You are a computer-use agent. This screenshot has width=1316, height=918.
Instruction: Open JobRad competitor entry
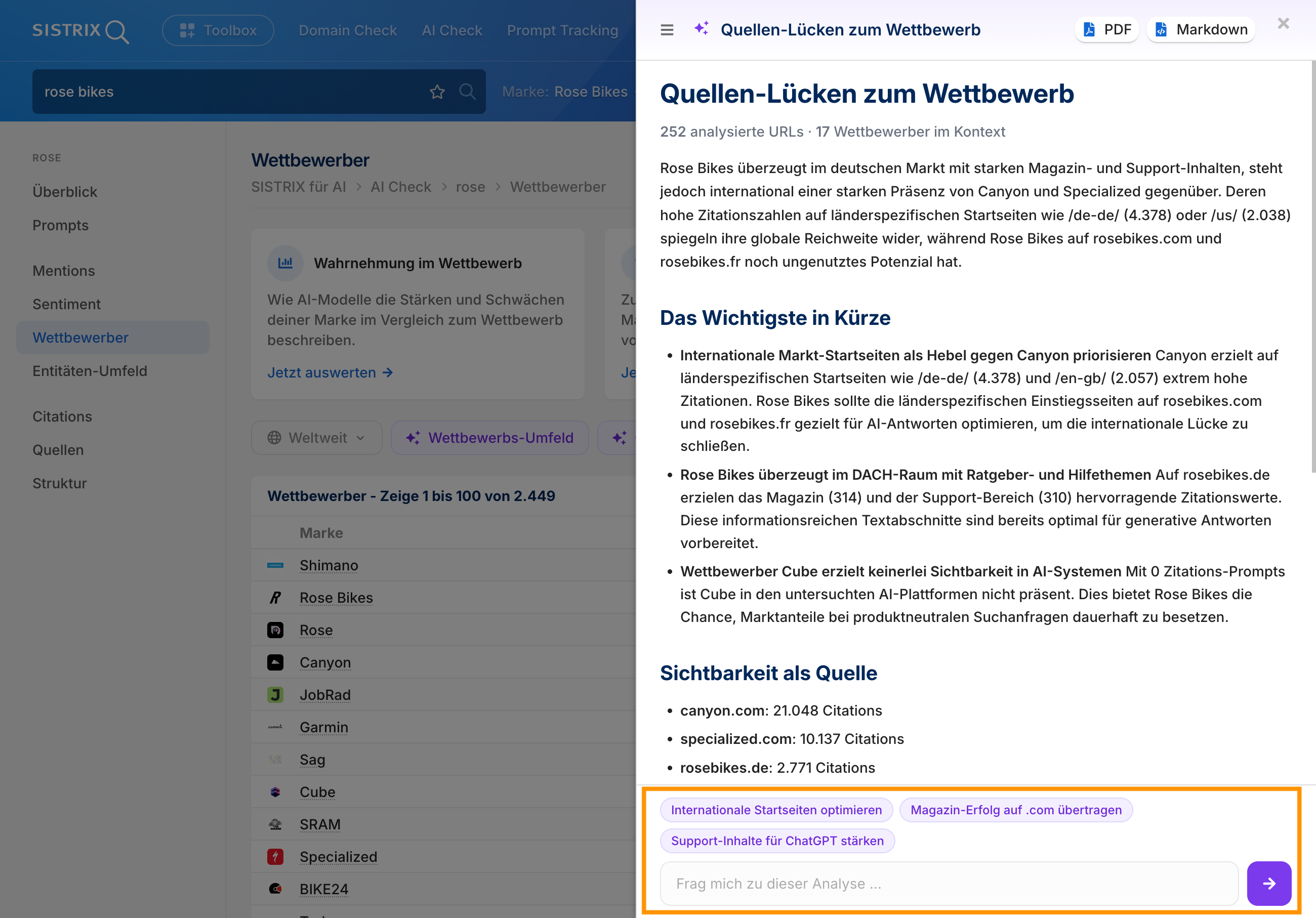coord(325,695)
